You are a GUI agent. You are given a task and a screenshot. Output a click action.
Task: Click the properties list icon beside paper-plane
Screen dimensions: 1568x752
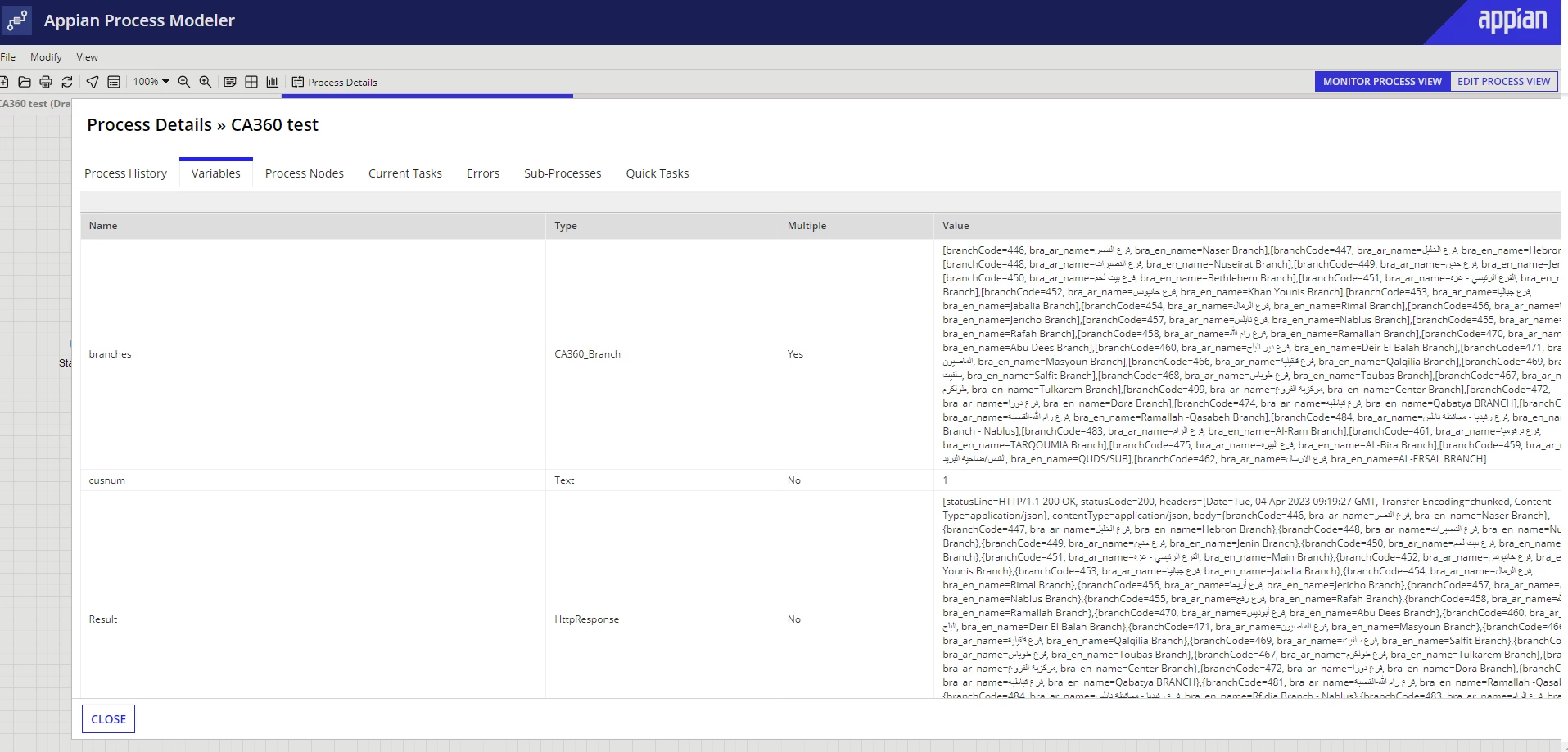point(114,82)
